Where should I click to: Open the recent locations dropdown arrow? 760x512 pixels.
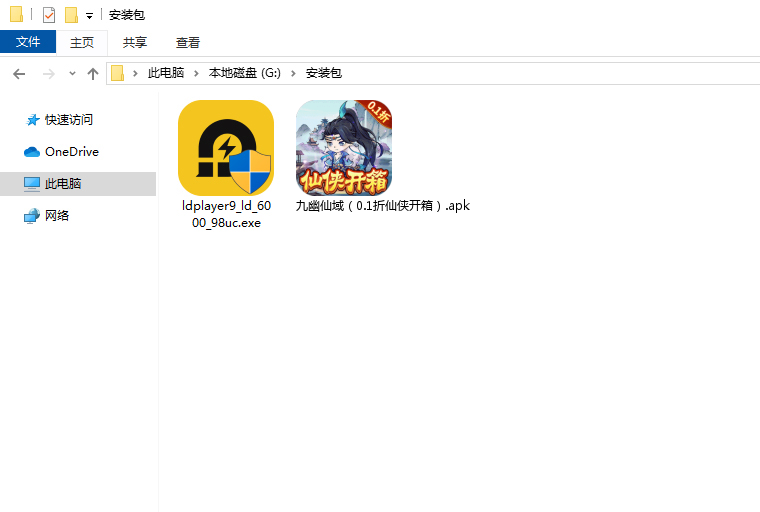tap(72, 74)
